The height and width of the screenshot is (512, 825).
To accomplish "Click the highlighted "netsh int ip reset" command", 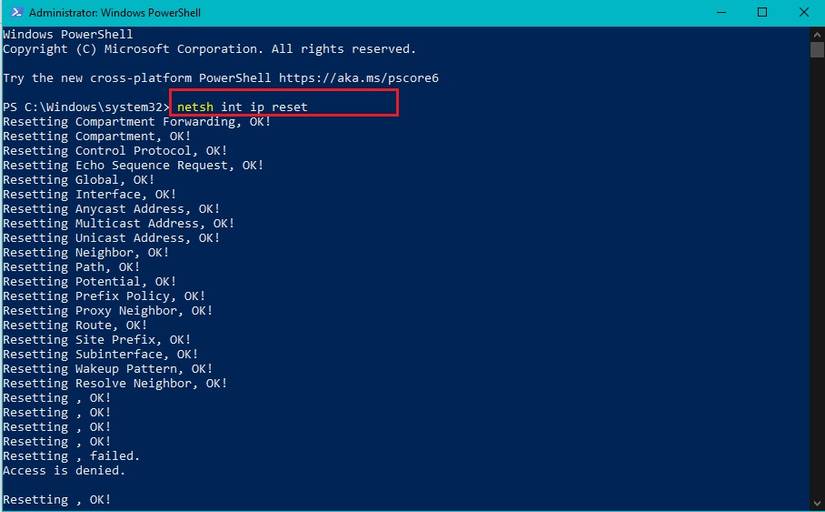I will (242, 107).
